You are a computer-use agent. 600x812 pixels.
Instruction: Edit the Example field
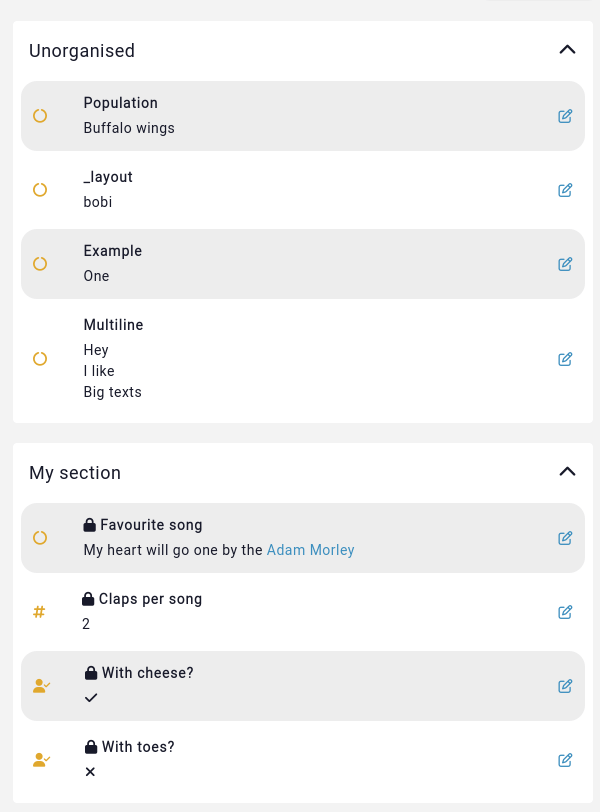point(565,264)
